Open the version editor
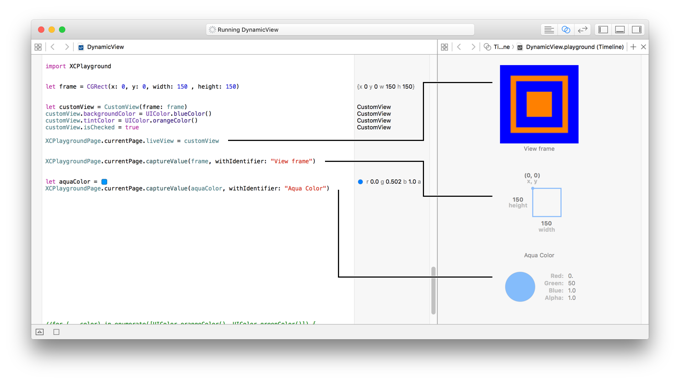The image size is (680, 384). [x=582, y=30]
